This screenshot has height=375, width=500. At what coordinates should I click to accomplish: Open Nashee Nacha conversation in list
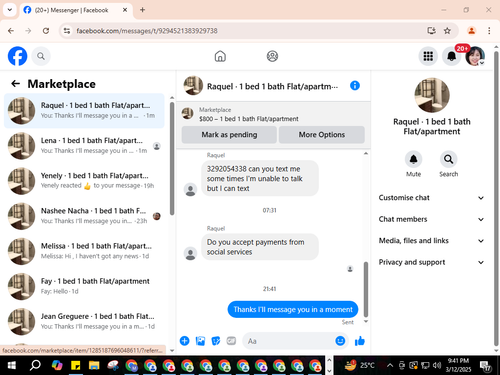pyautogui.click(x=84, y=216)
